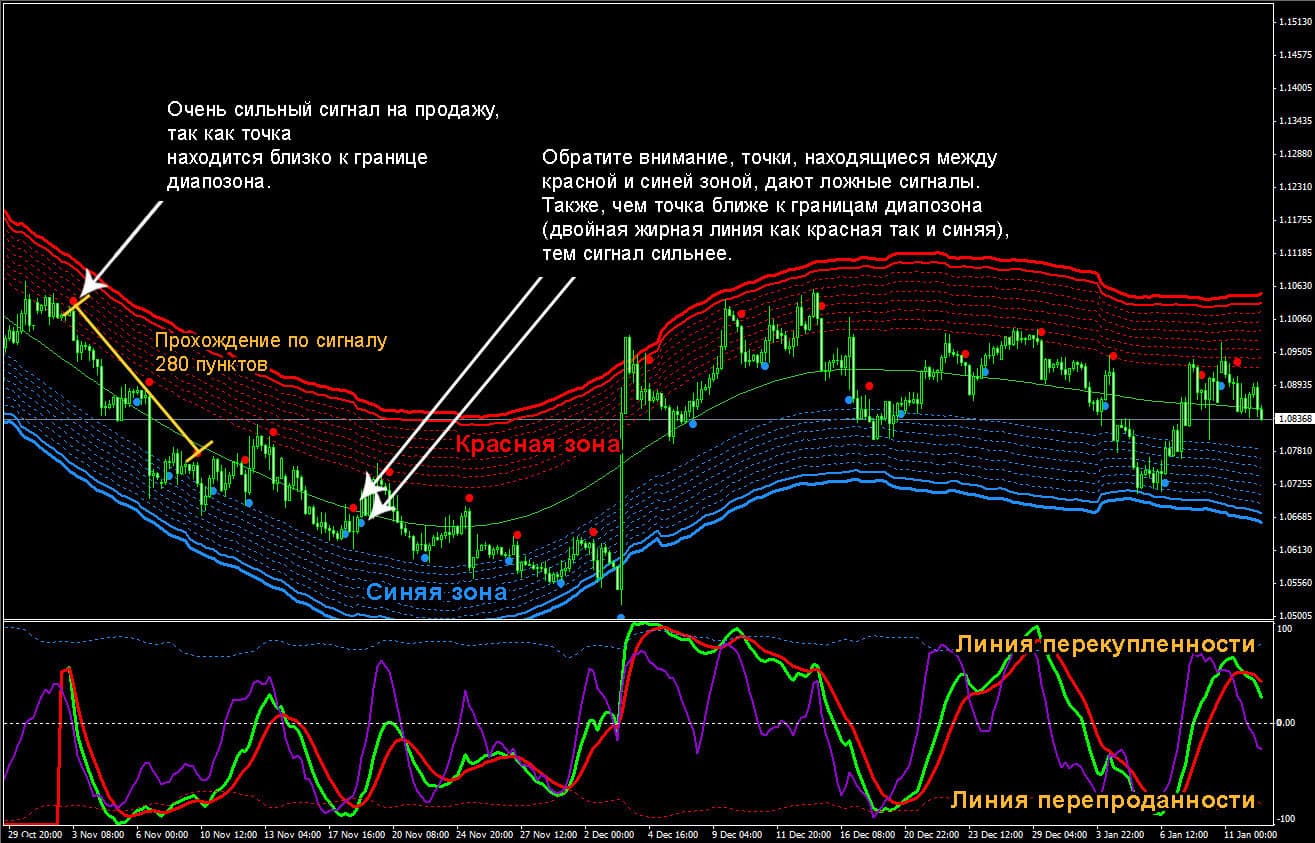
Task: Click the 4 Dec 16:00 time label
Action: pos(675,833)
